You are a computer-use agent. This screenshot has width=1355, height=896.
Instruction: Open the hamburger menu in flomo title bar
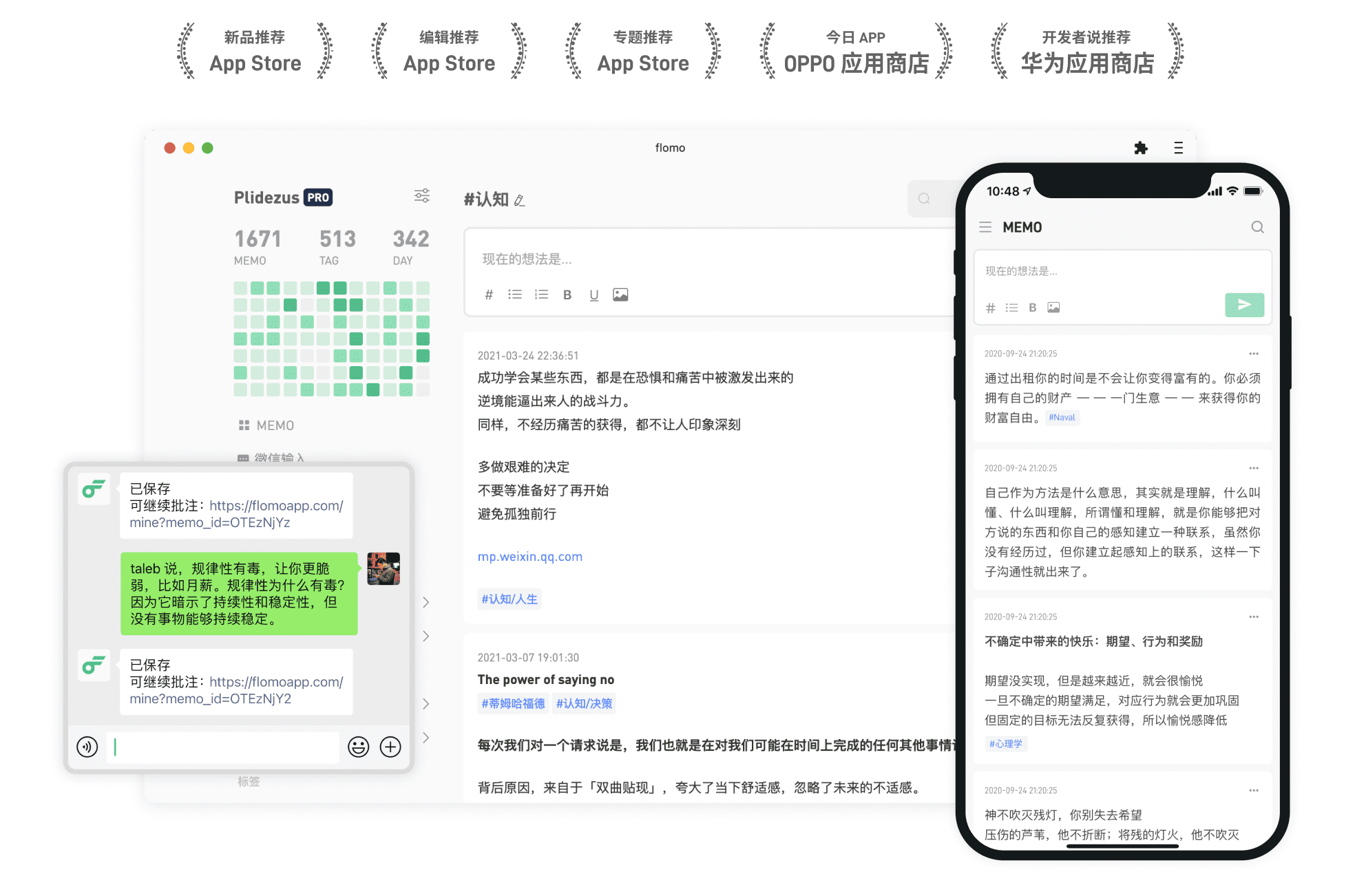point(1178,148)
